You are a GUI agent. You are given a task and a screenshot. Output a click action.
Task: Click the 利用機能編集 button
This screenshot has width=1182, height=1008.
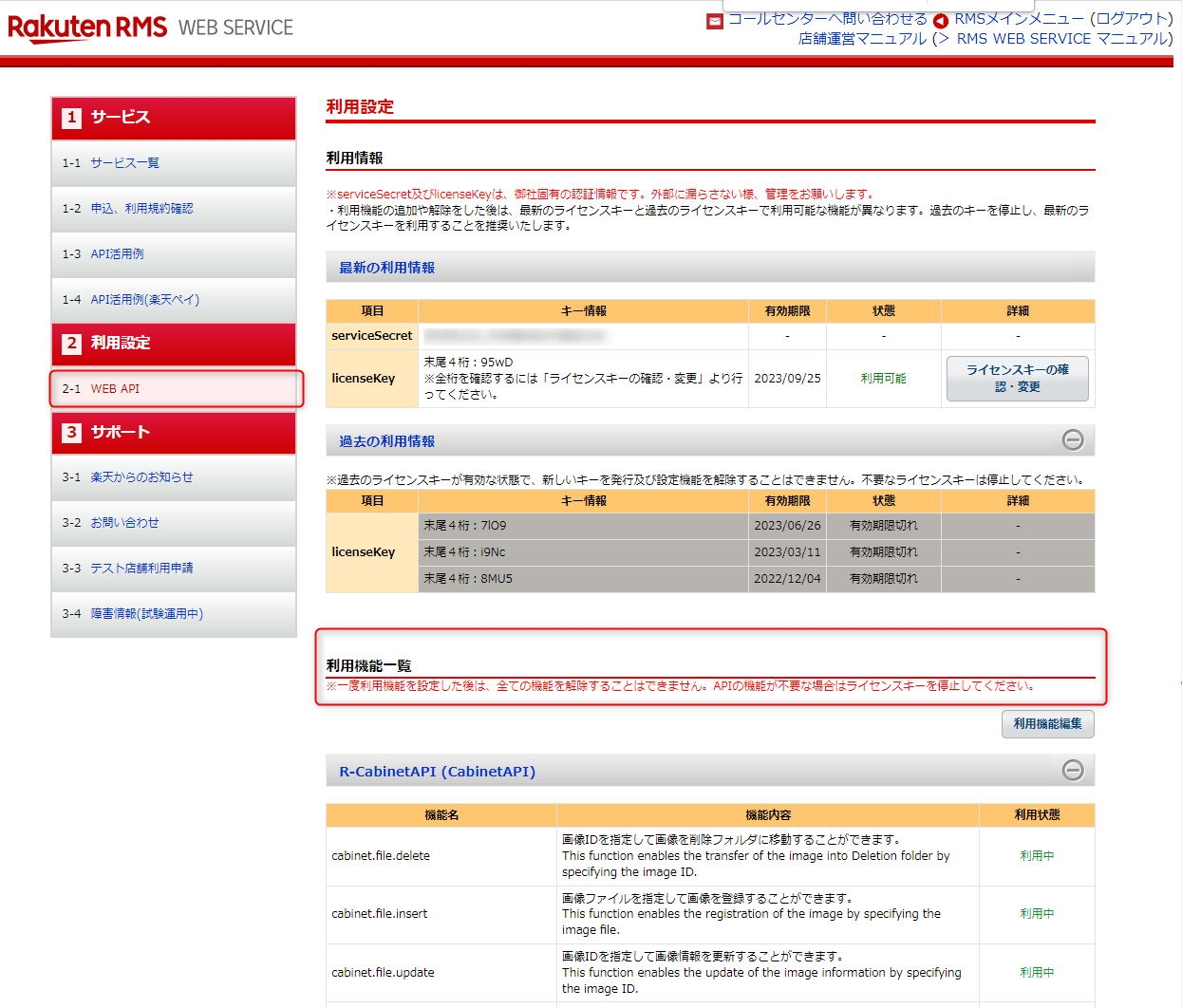[x=1048, y=724]
